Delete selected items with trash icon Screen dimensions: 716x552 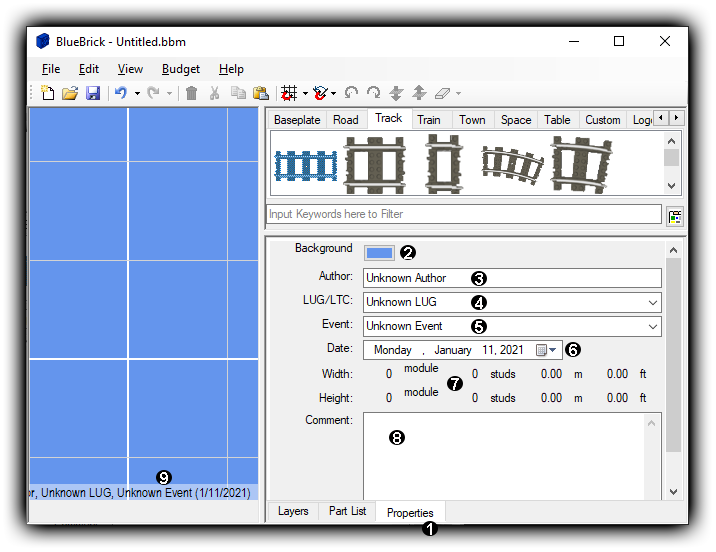[192, 93]
